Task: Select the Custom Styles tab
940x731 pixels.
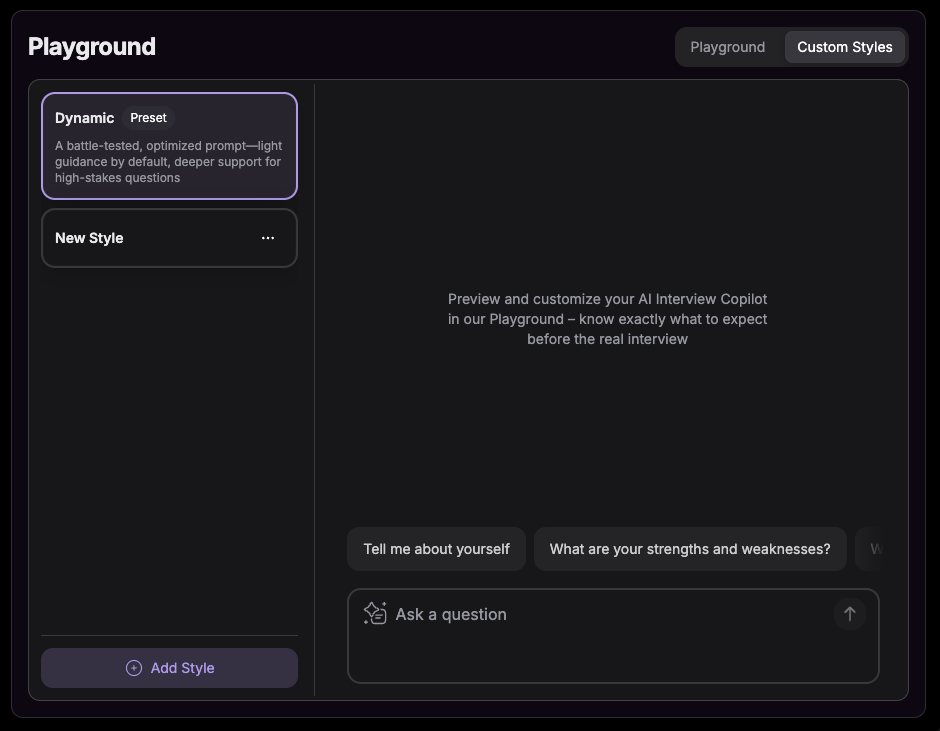Action: pos(844,46)
